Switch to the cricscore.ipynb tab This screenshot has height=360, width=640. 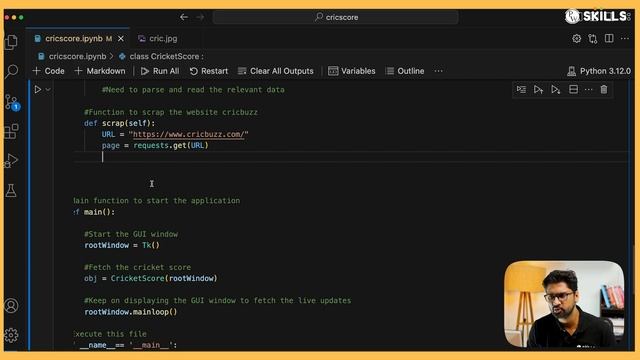click(78, 38)
